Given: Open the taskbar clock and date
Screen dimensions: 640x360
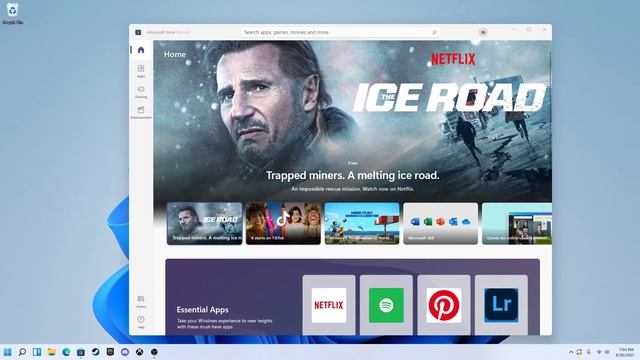Looking at the screenshot, I should [626, 352].
